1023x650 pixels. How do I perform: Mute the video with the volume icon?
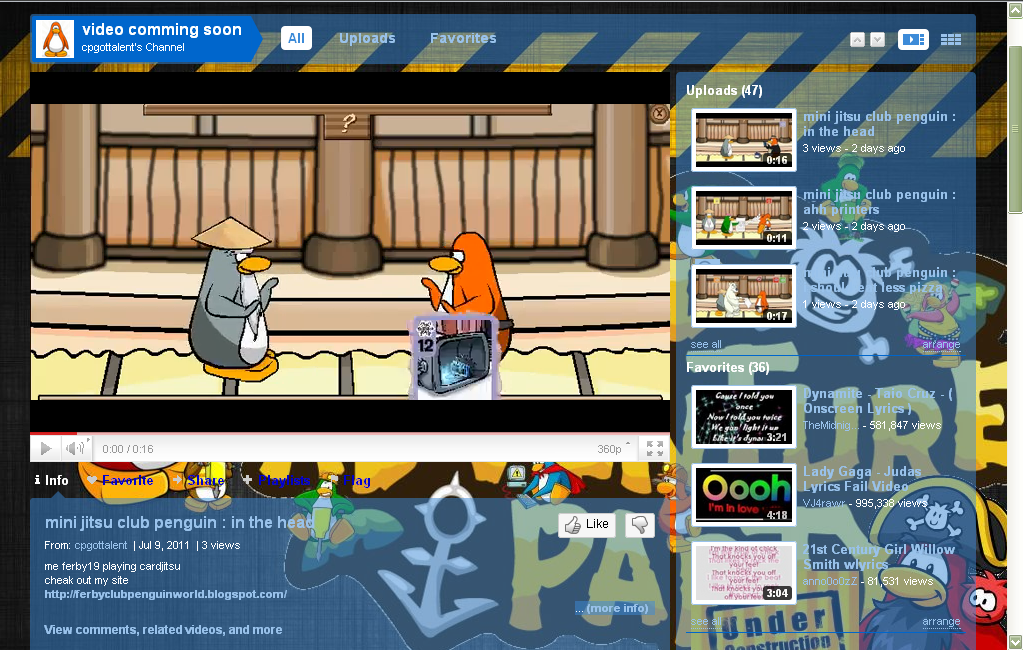click(x=76, y=448)
